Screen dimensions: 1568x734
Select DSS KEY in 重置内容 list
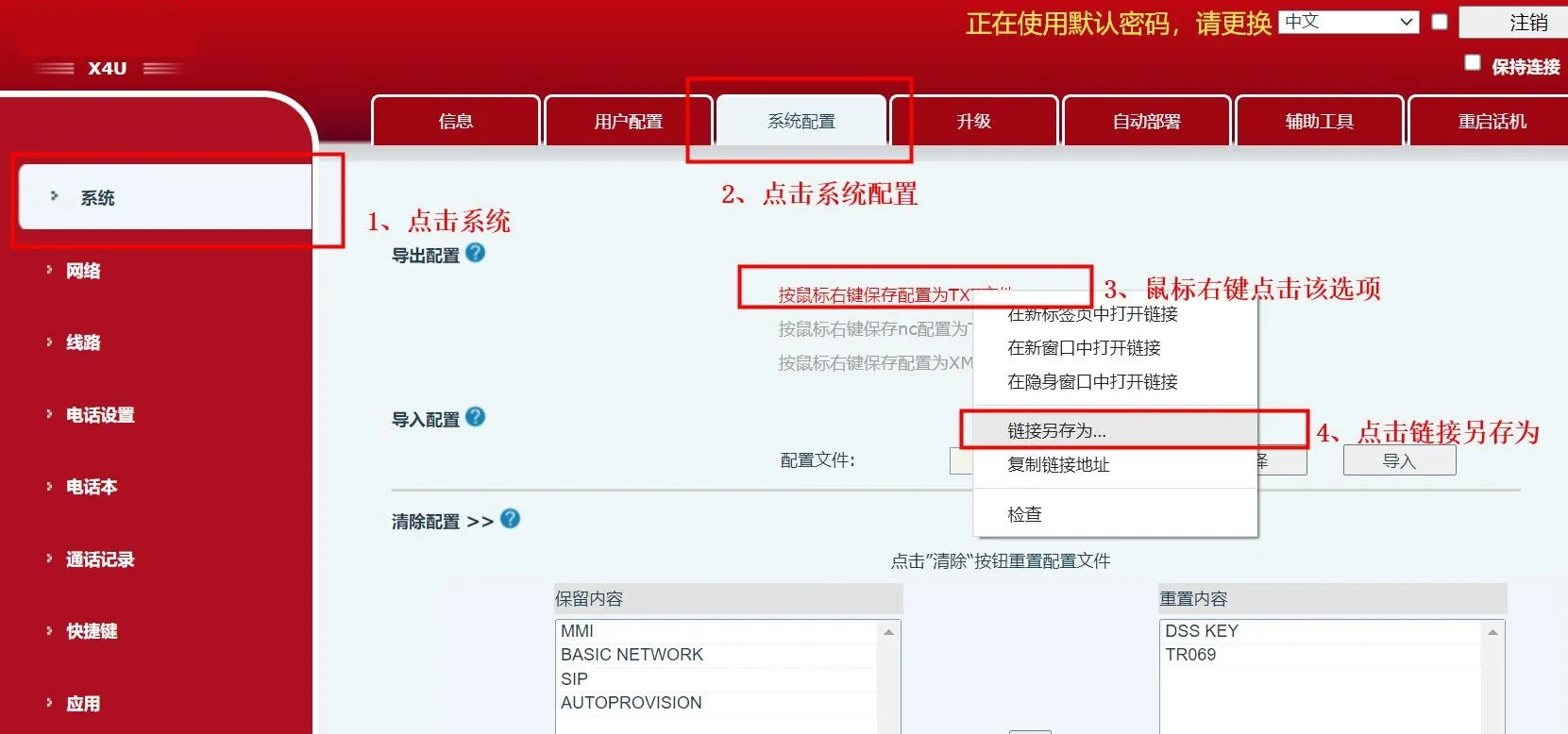tap(1201, 631)
